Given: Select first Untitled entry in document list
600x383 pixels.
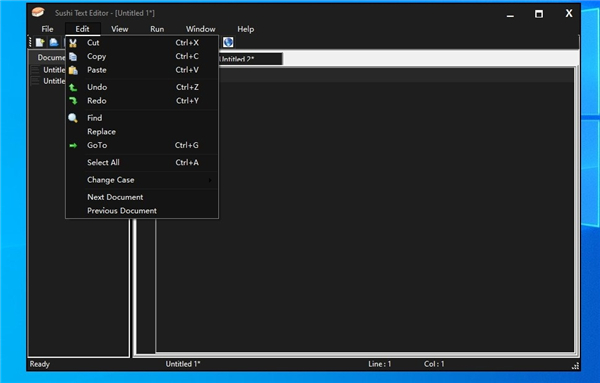Looking at the screenshot, I should coord(54,70).
